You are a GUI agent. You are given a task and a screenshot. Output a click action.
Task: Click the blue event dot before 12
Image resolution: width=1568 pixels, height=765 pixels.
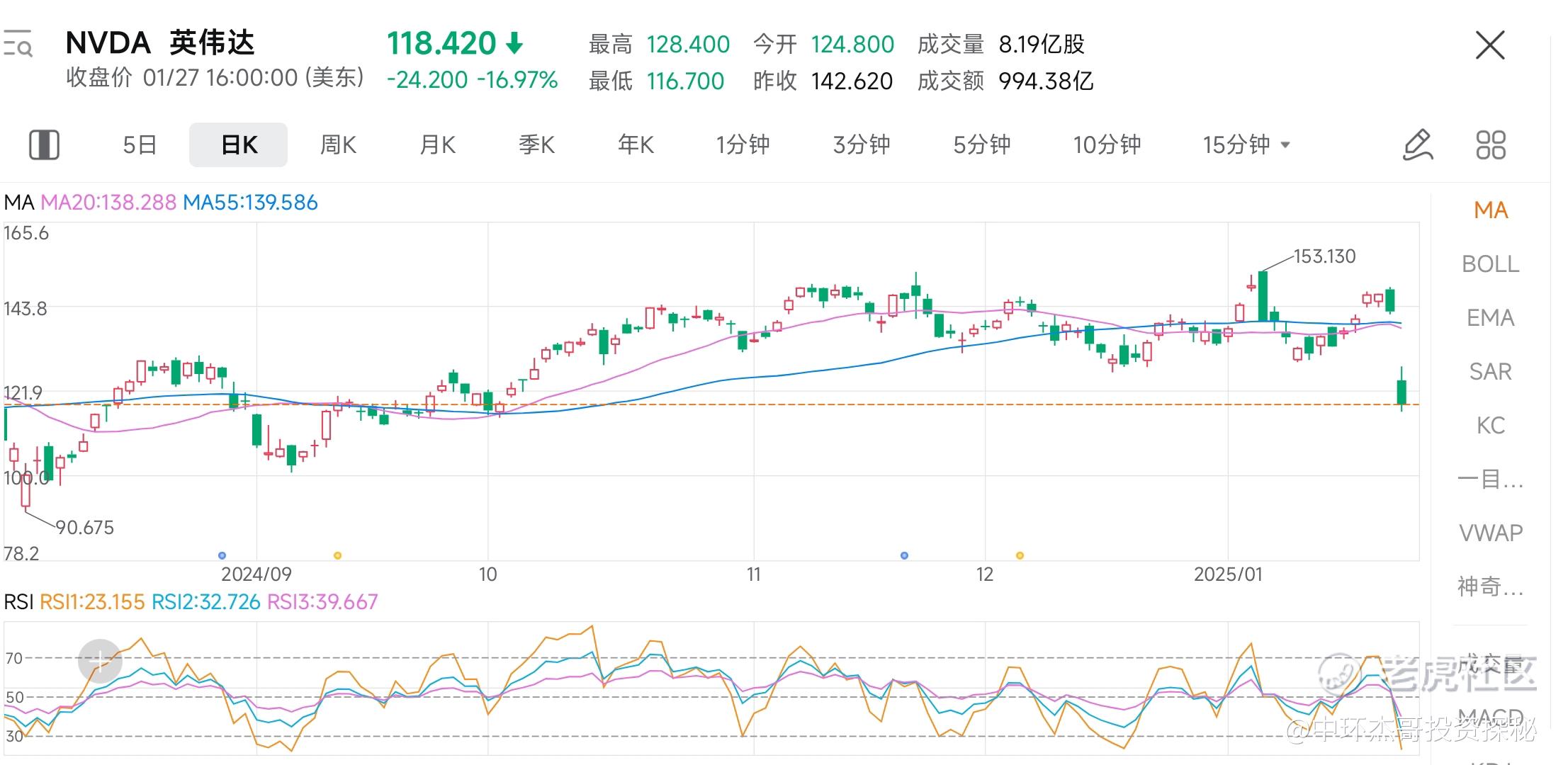click(x=904, y=555)
